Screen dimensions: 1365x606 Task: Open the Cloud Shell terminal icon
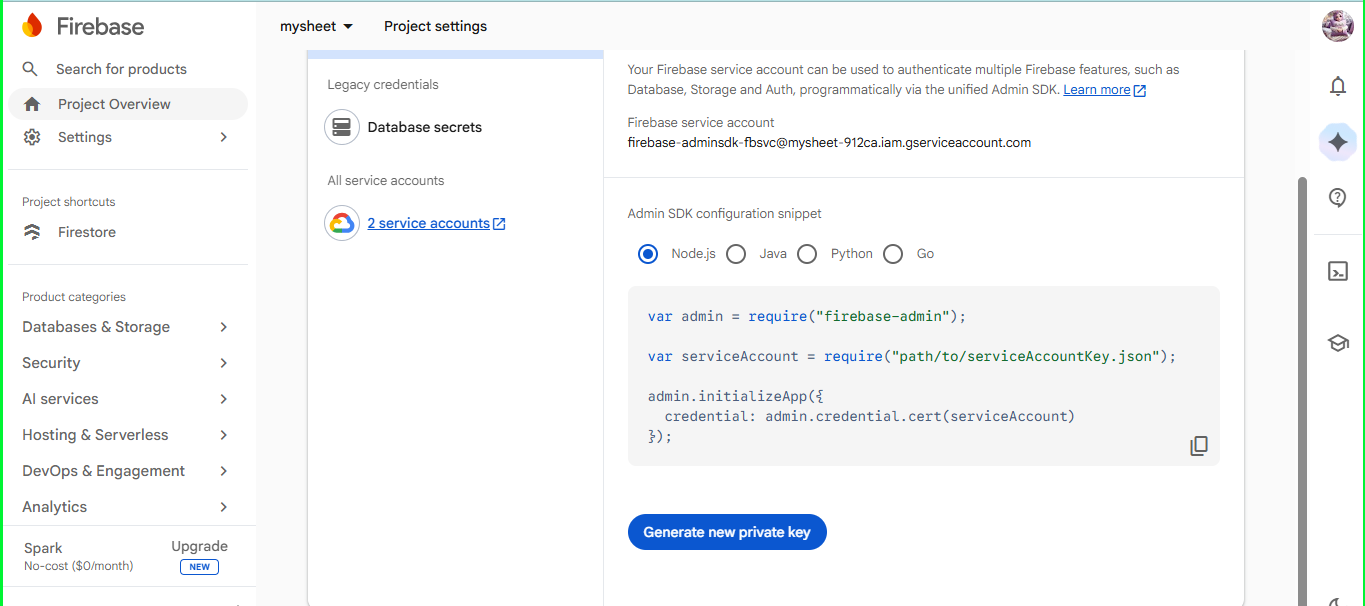tap(1338, 271)
